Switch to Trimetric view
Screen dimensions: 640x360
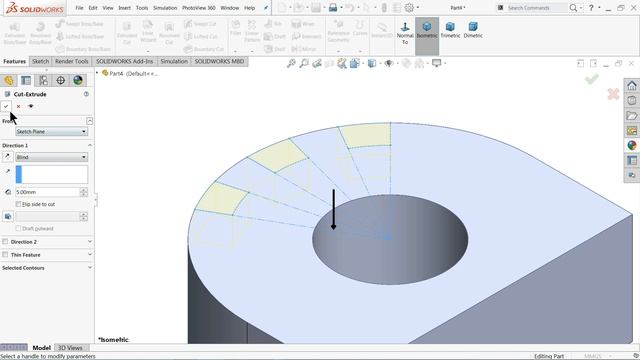click(450, 30)
